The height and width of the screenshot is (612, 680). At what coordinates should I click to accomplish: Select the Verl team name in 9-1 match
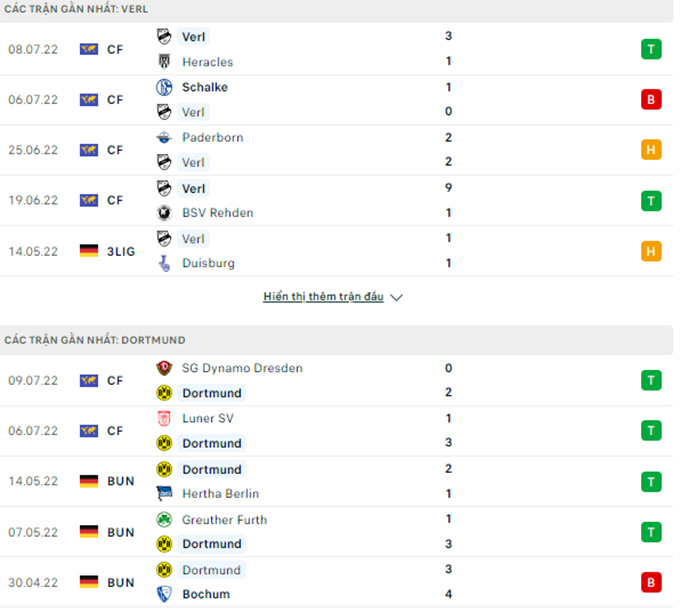[194, 190]
